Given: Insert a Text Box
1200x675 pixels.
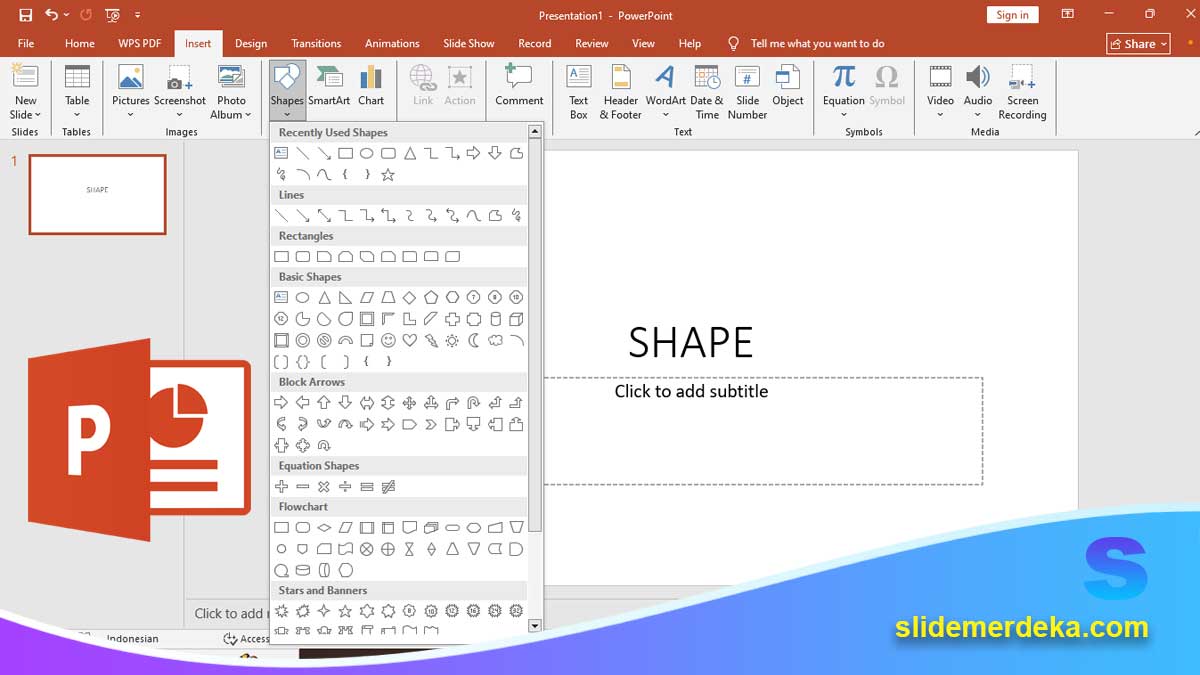Looking at the screenshot, I should pos(579,92).
